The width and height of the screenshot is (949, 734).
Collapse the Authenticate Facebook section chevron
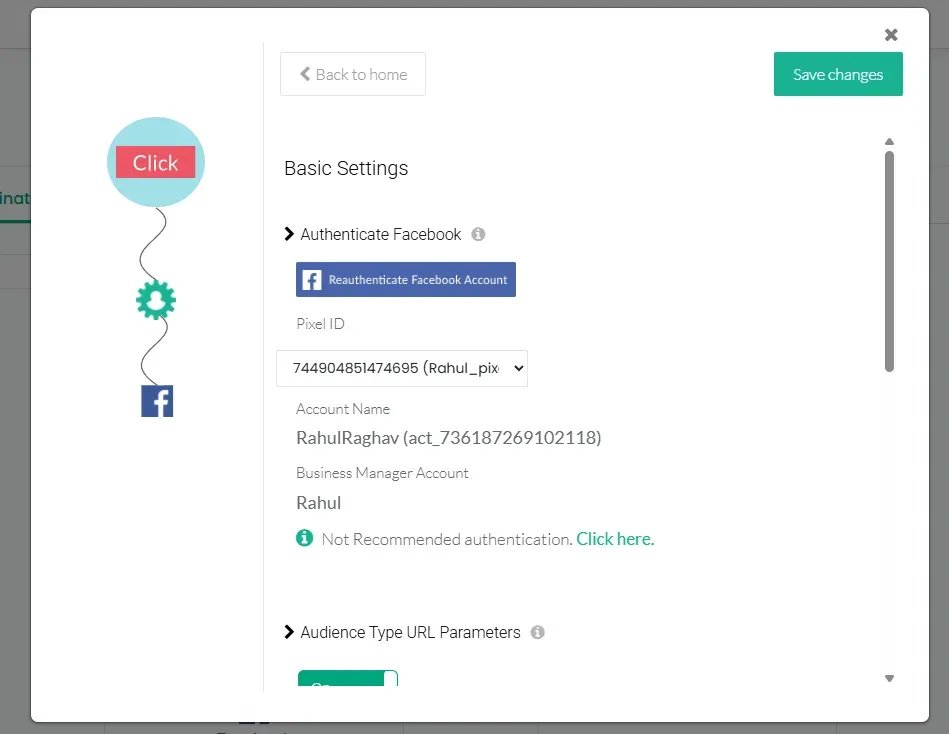(289, 234)
